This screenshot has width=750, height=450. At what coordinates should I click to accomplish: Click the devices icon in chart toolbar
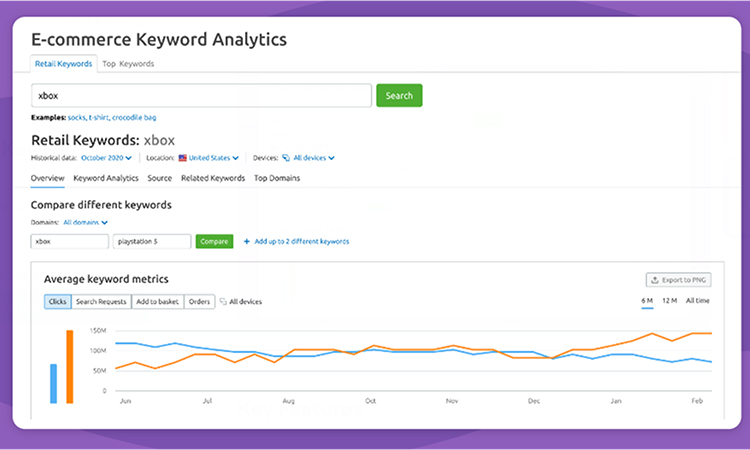223,301
